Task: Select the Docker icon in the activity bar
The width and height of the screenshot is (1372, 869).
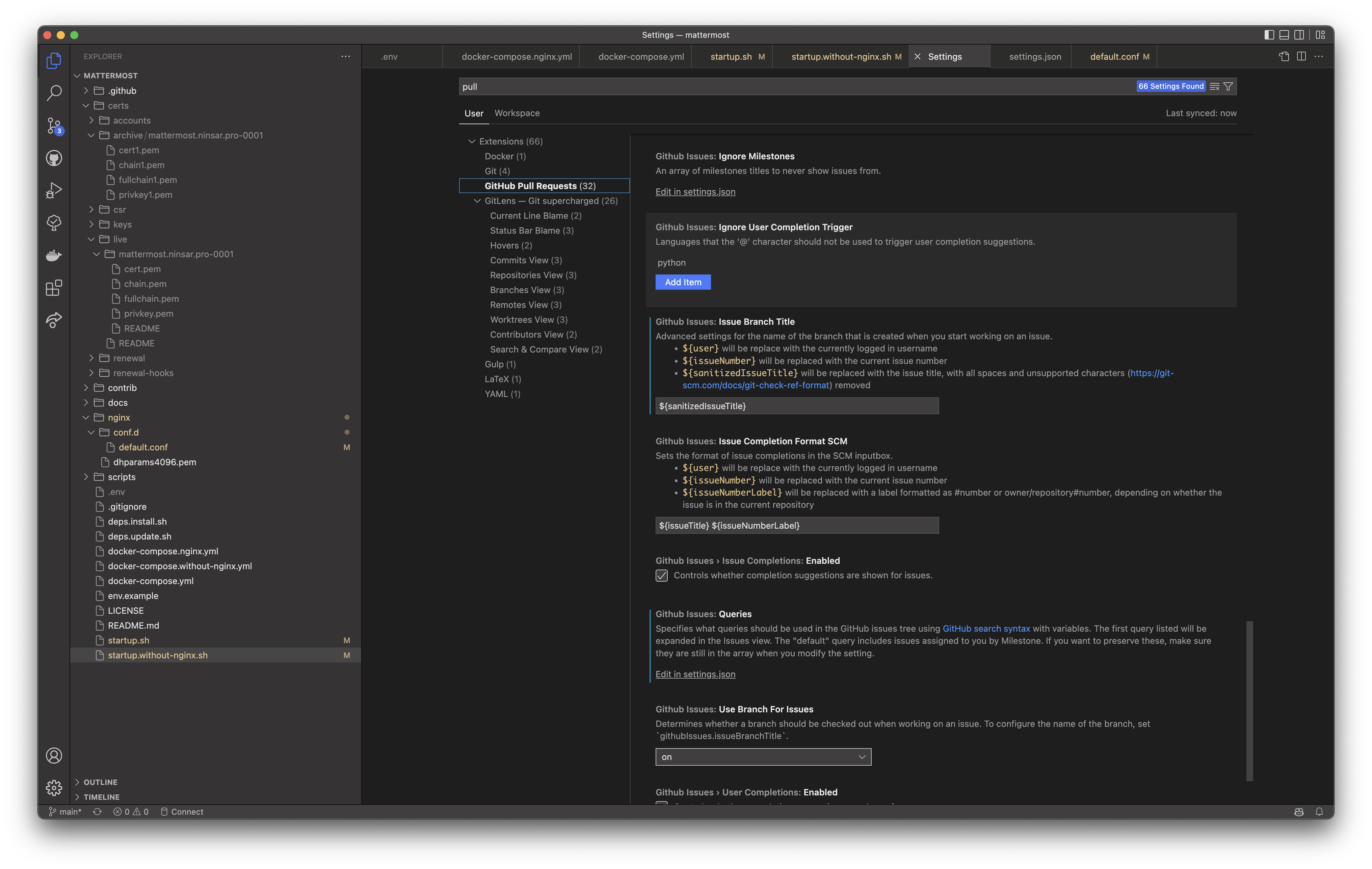Action: click(x=54, y=255)
